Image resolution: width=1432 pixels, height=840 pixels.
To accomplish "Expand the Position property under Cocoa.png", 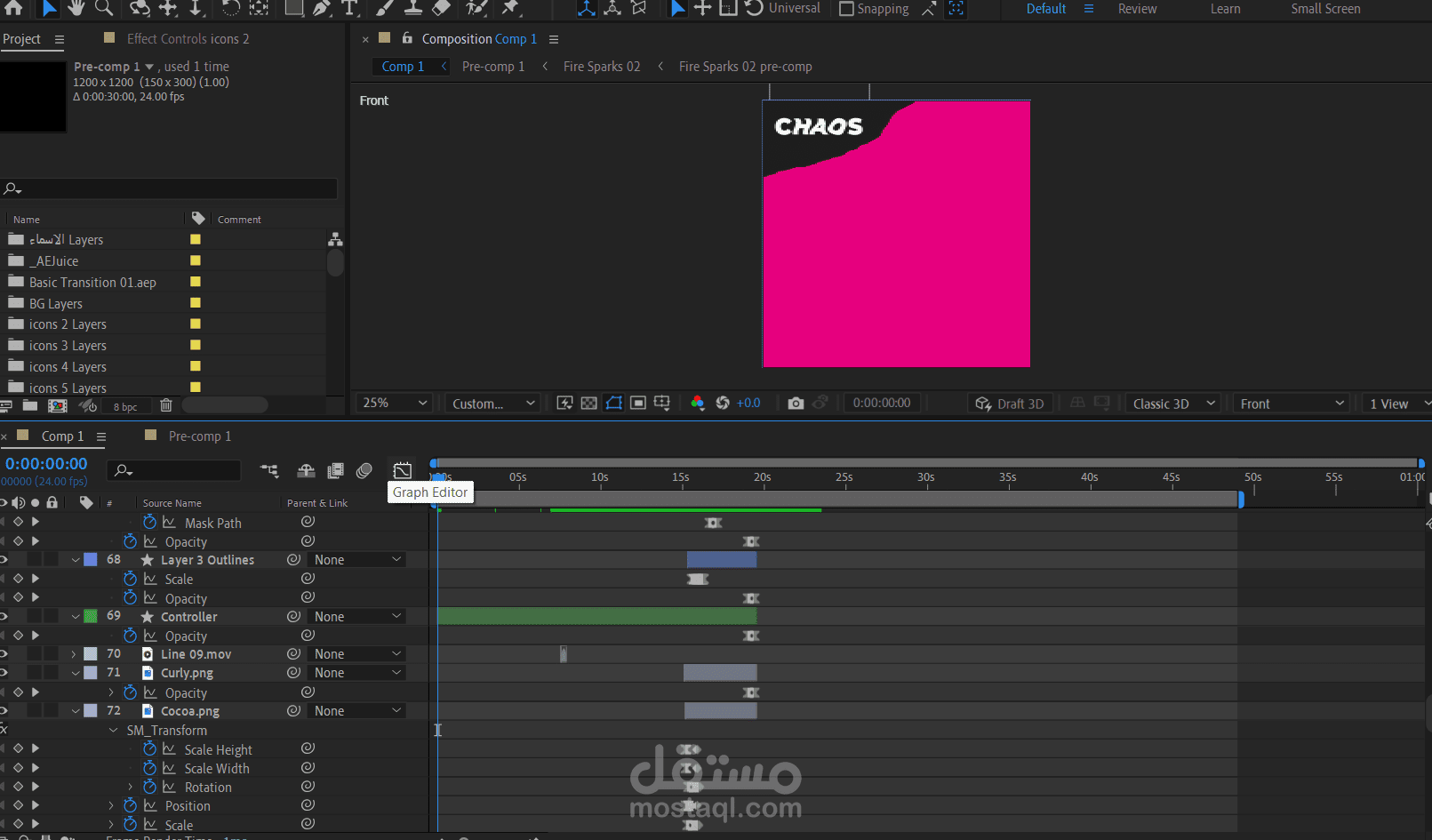I will click(111, 805).
